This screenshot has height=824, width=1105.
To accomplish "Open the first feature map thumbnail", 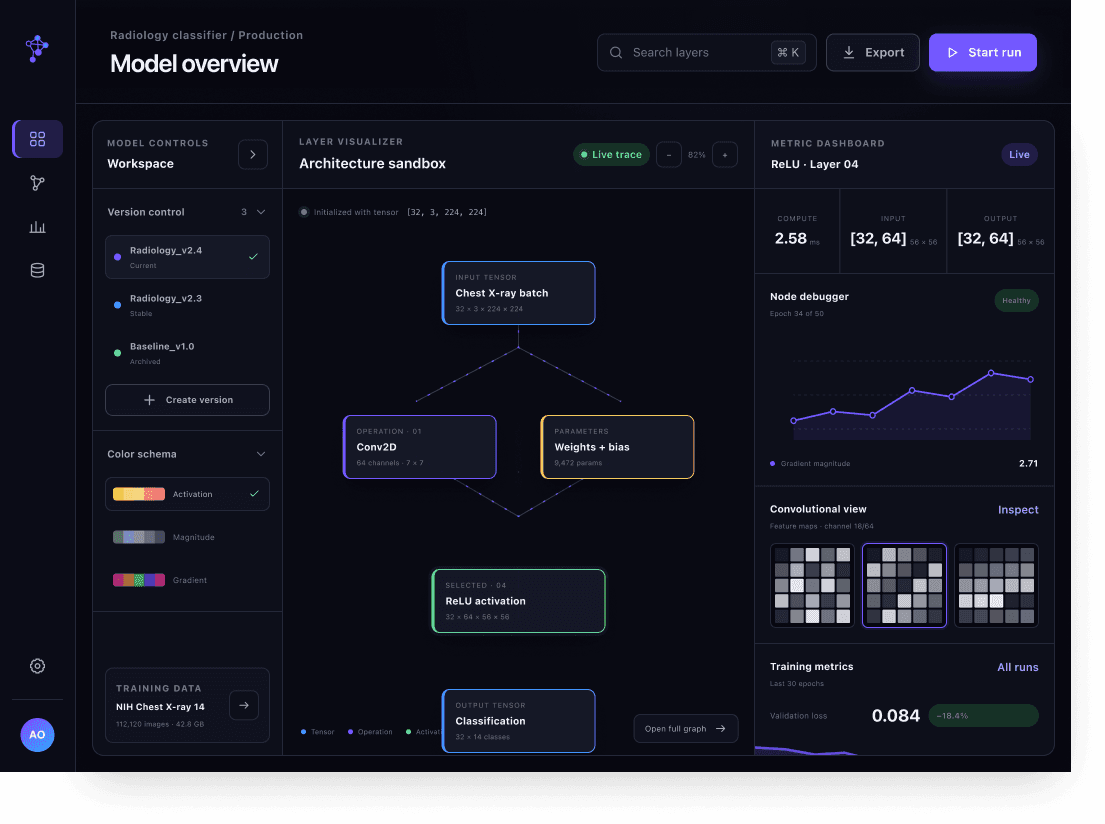I will pos(812,585).
